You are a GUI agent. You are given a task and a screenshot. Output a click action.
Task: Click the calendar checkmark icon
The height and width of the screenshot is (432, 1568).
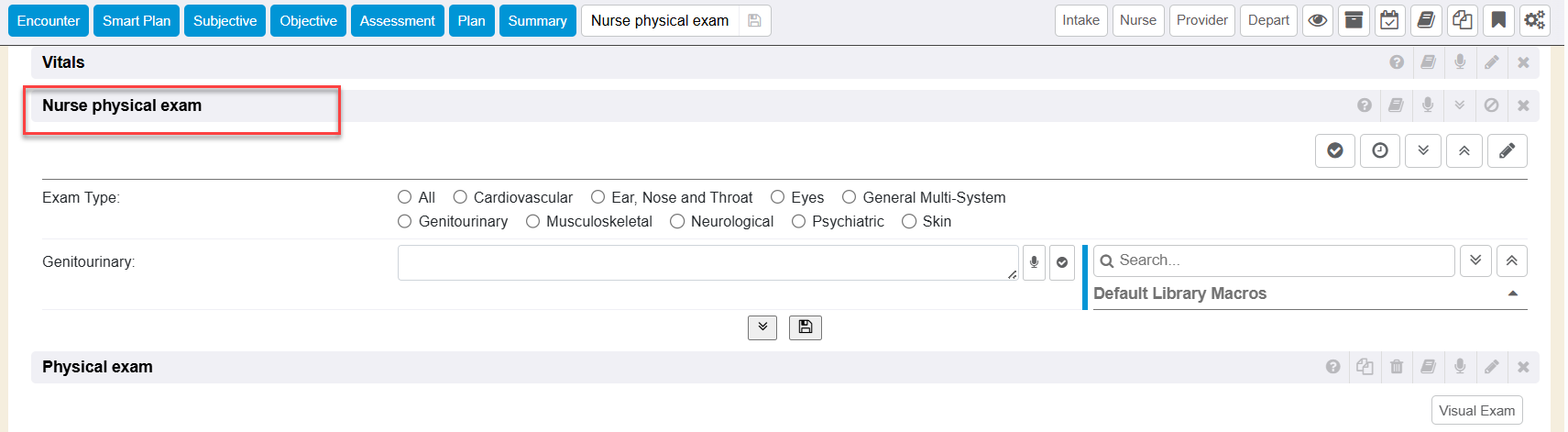1389,20
